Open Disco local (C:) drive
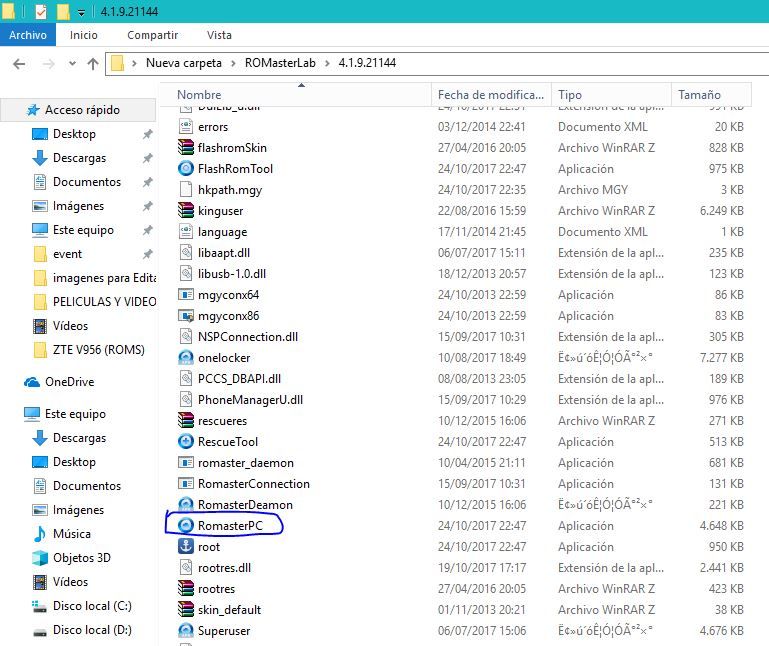The height and width of the screenshot is (646, 769). 92,606
